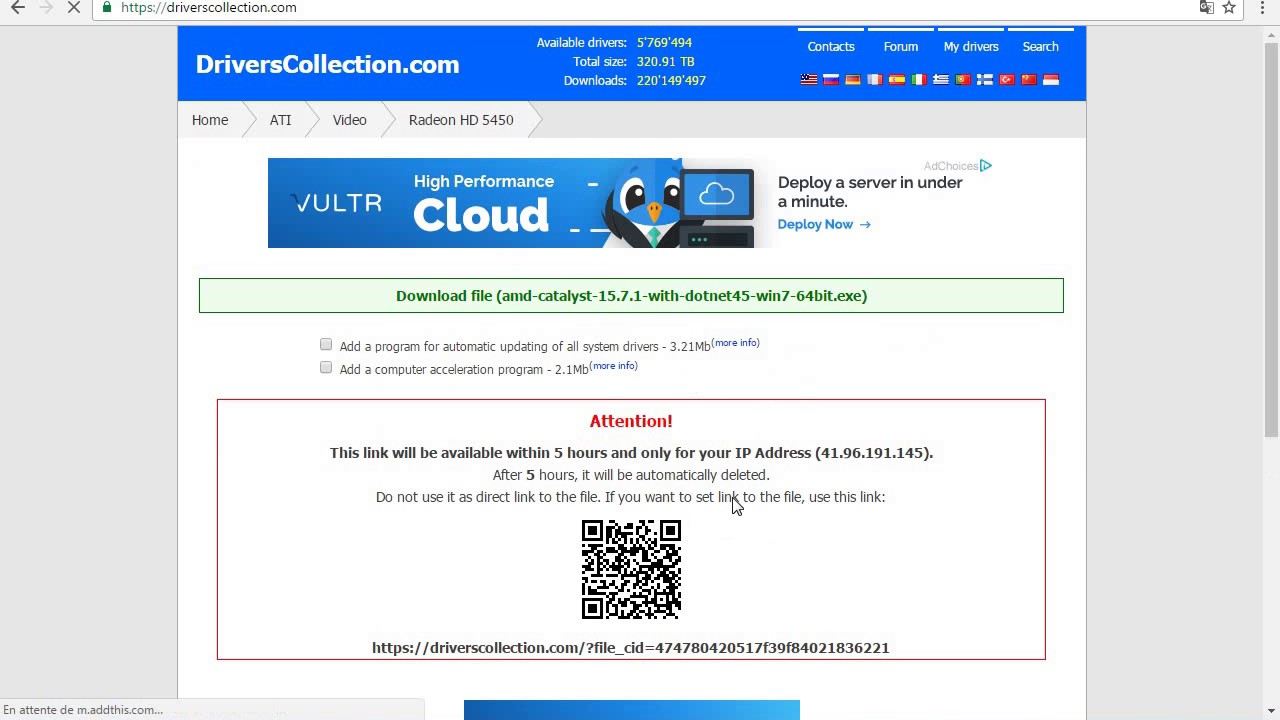Select the Turkish flag icon
Image resolution: width=1280 pixels, height=720 pixels.
click(x=1007, y=80)
